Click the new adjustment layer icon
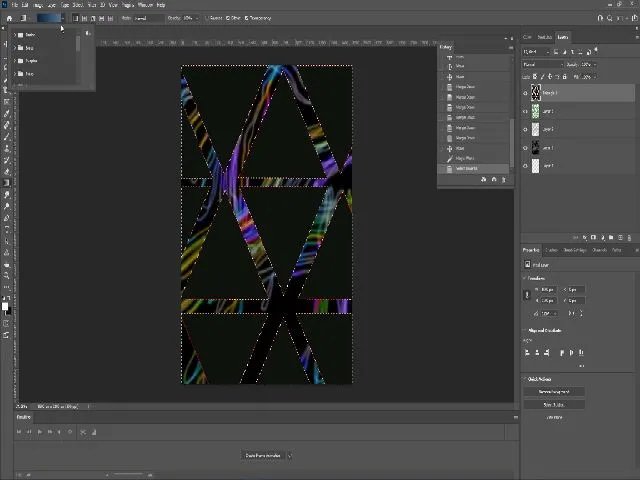The width and height of the screenshot is (640, 480). click(x=602, y=238)
